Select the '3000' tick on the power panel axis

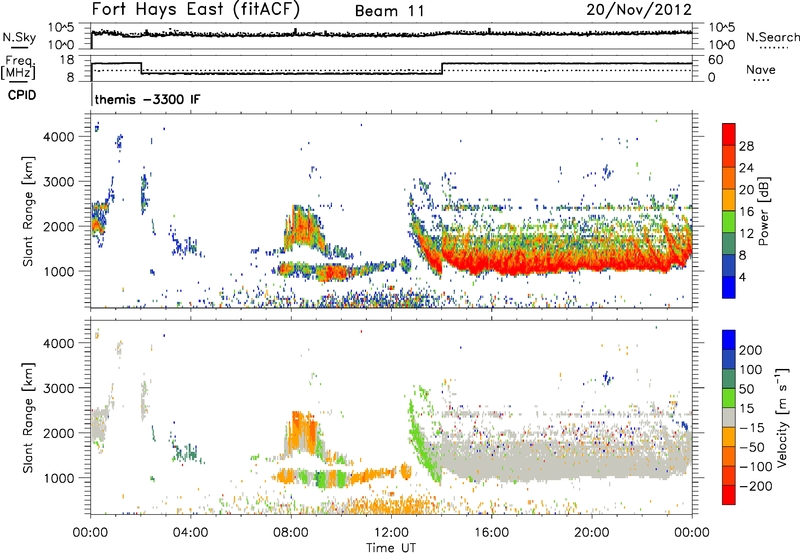(x=58, y=182)
